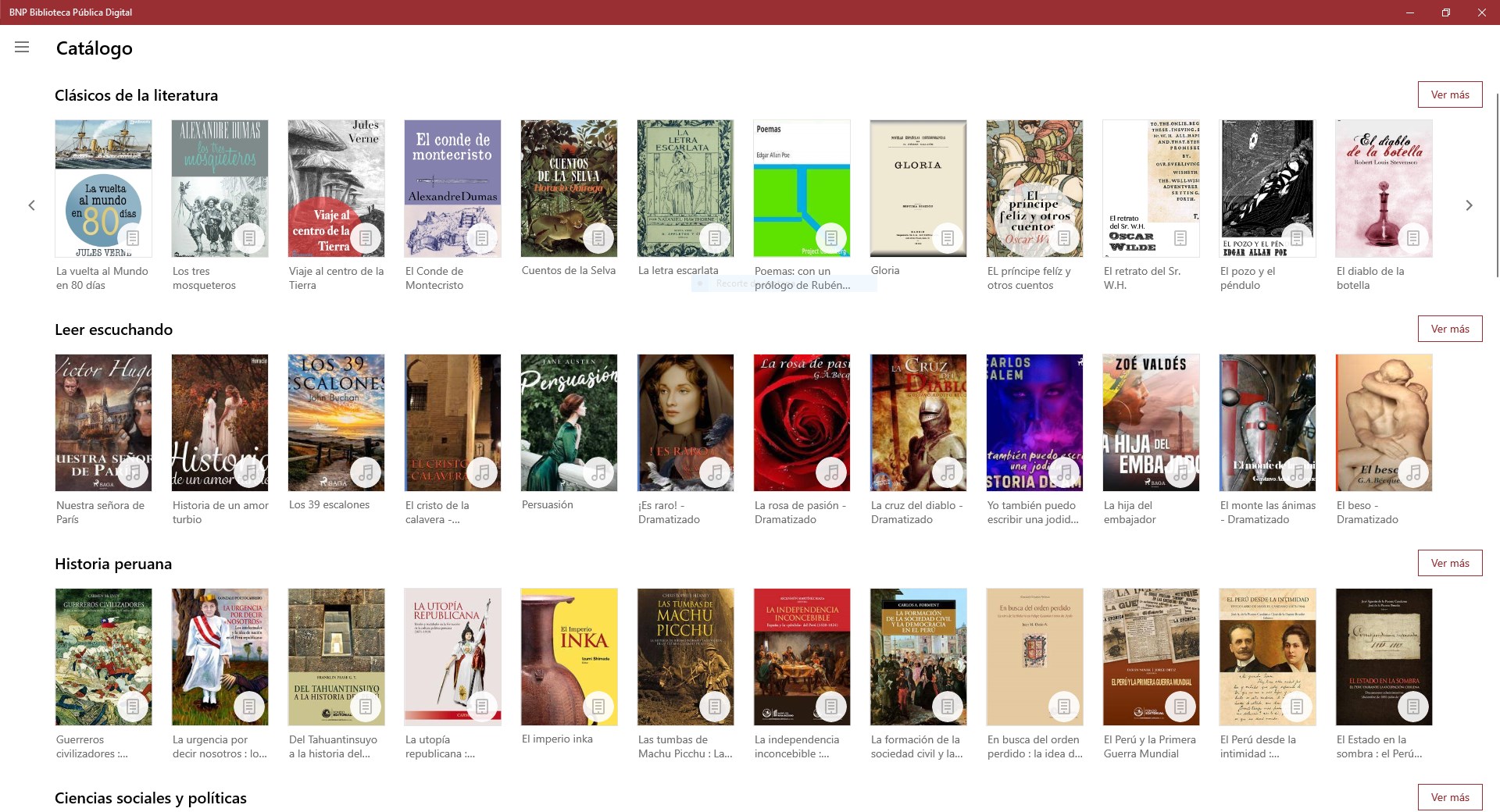Click Ver más for Ciencias sociales y políticas
This screenshot has width=1500, height=812.
tap(1450, 797)
